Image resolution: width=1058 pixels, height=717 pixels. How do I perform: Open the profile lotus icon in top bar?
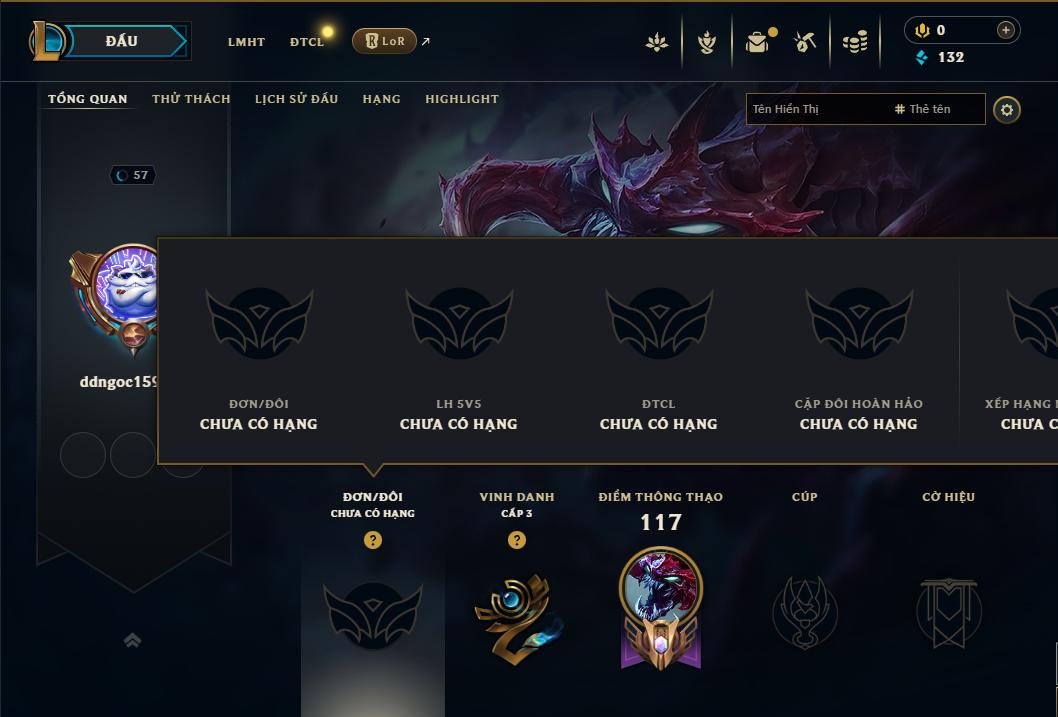(x=657, y=42)
